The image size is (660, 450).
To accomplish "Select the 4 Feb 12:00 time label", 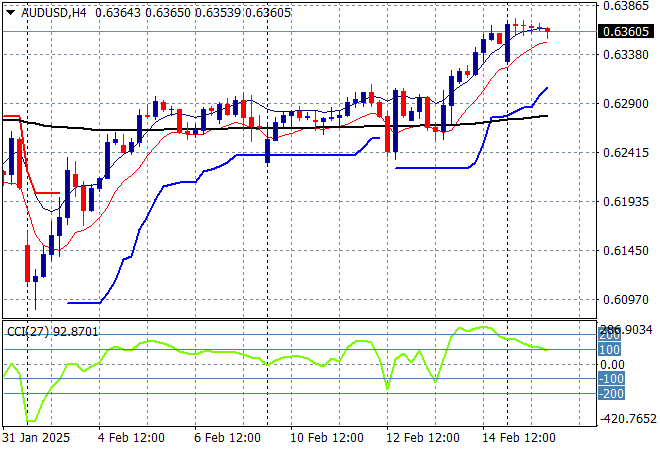I will click(x=131, y=438).
